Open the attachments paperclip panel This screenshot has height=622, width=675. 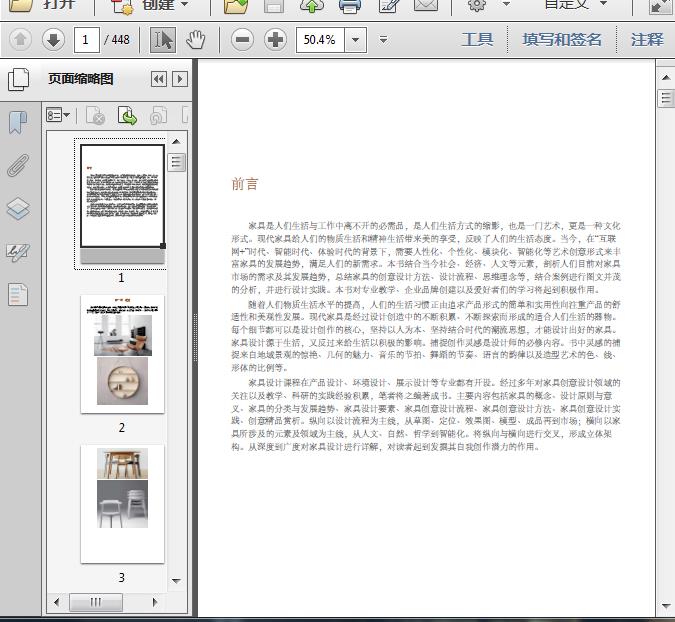pos(18,165)
